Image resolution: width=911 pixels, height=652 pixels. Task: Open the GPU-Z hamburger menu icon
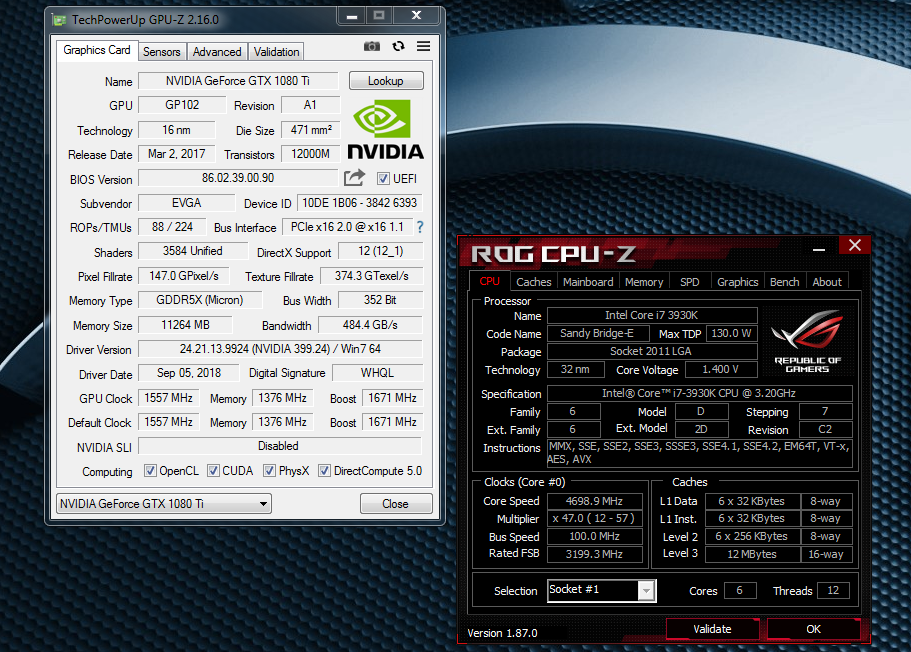pyautogui.click(x=424, y=46)
